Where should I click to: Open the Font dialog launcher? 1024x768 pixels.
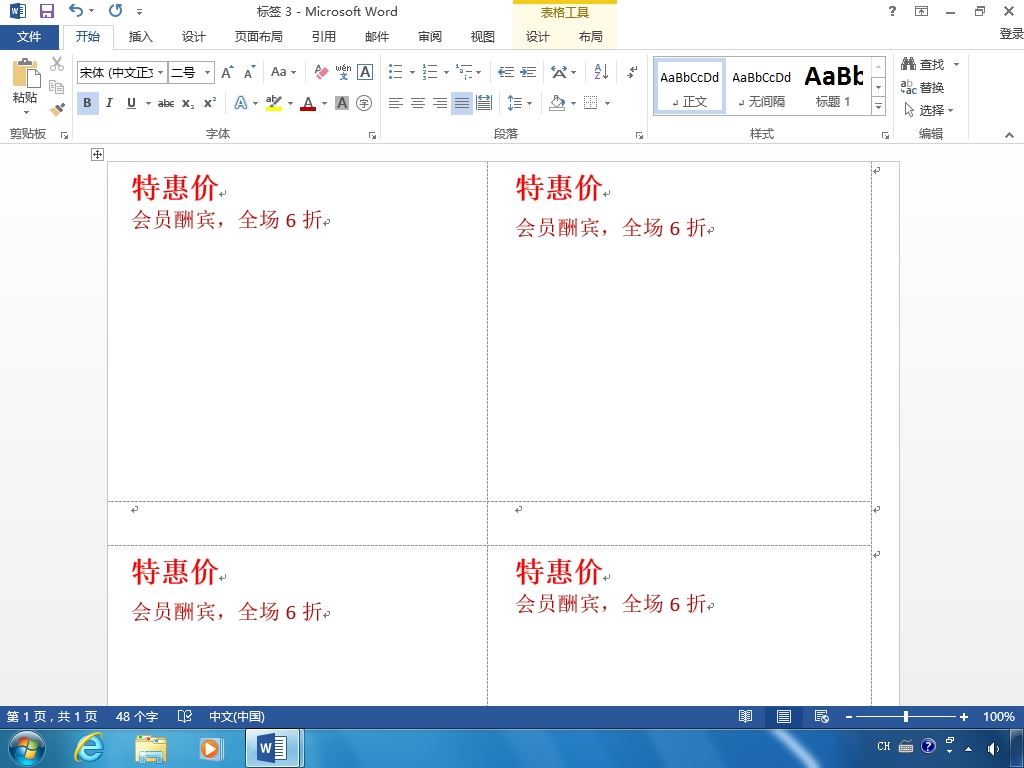tap(372, 135)
